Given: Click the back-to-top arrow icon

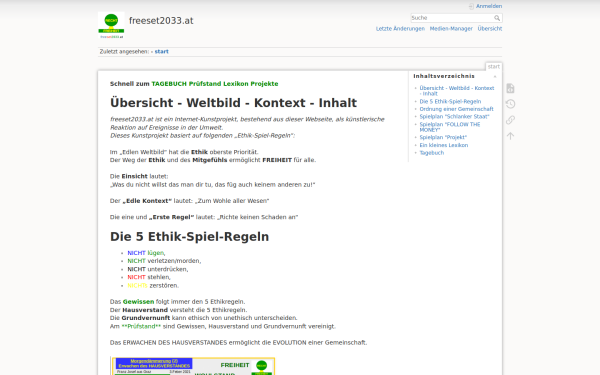Looking at the screenshot, I should pos(510,136).
